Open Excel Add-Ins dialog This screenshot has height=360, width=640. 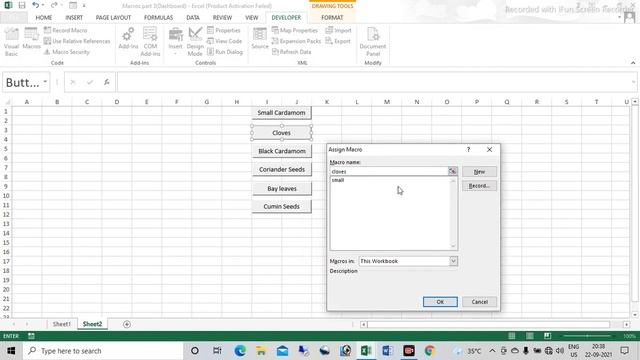point(128,39)
